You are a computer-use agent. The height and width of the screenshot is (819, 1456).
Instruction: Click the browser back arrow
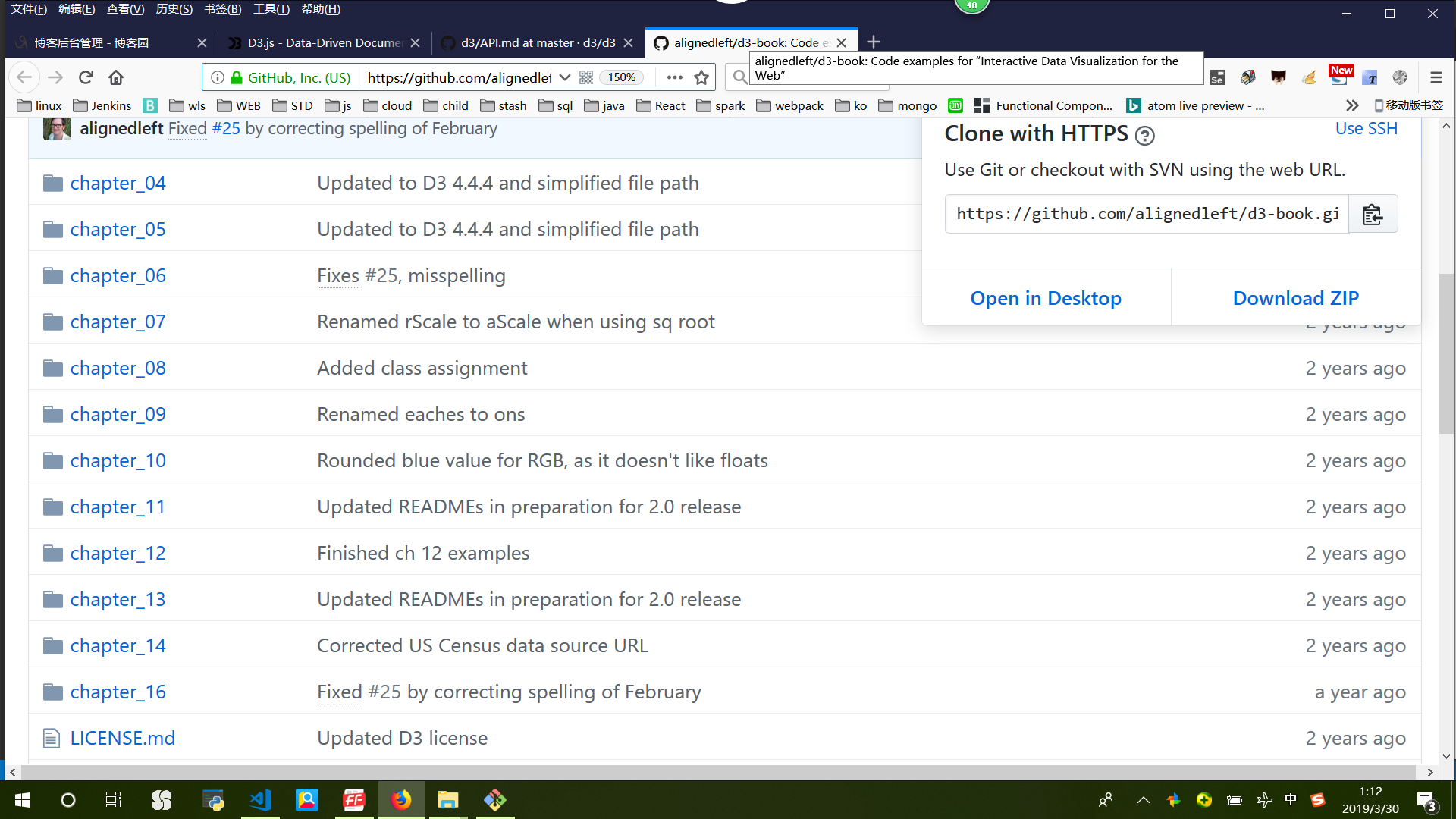click(24, 77)
